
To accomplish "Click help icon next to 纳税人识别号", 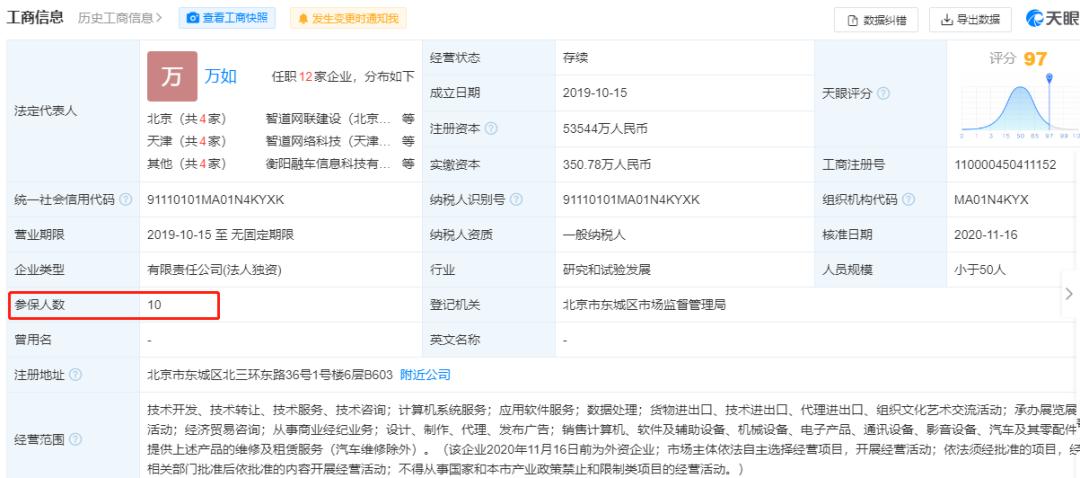I will click(x=516, y=200).
